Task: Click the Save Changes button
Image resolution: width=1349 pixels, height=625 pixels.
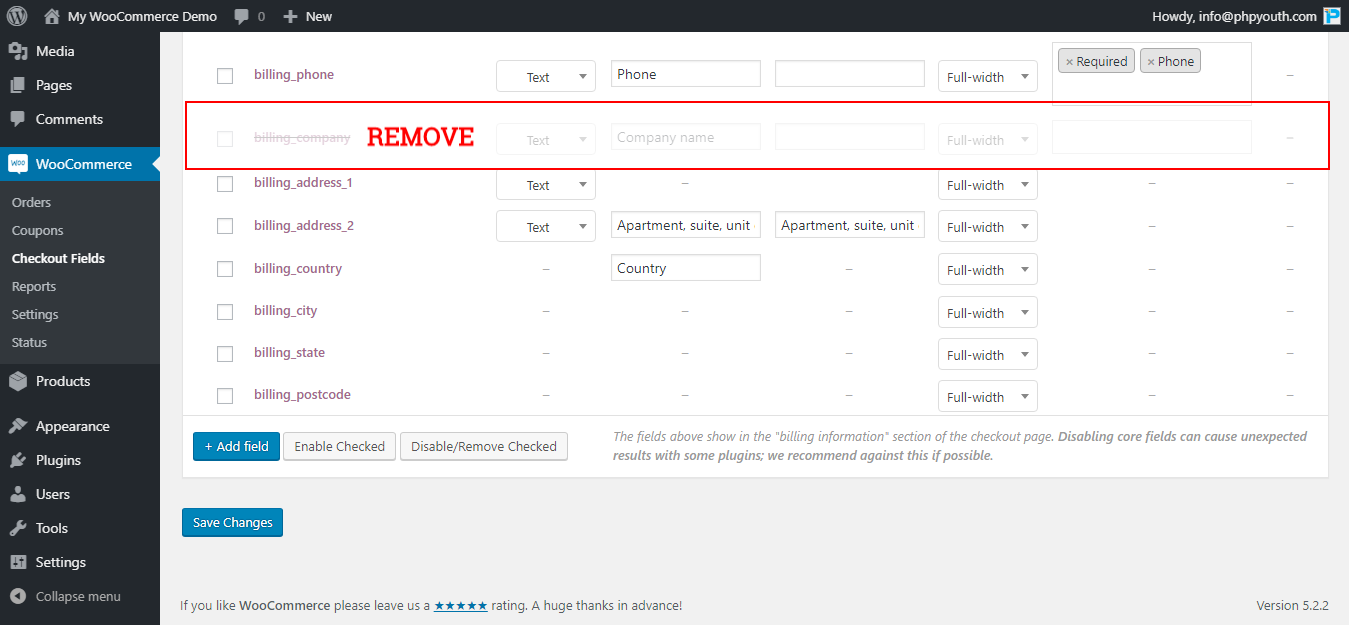Action: [232, 522]
